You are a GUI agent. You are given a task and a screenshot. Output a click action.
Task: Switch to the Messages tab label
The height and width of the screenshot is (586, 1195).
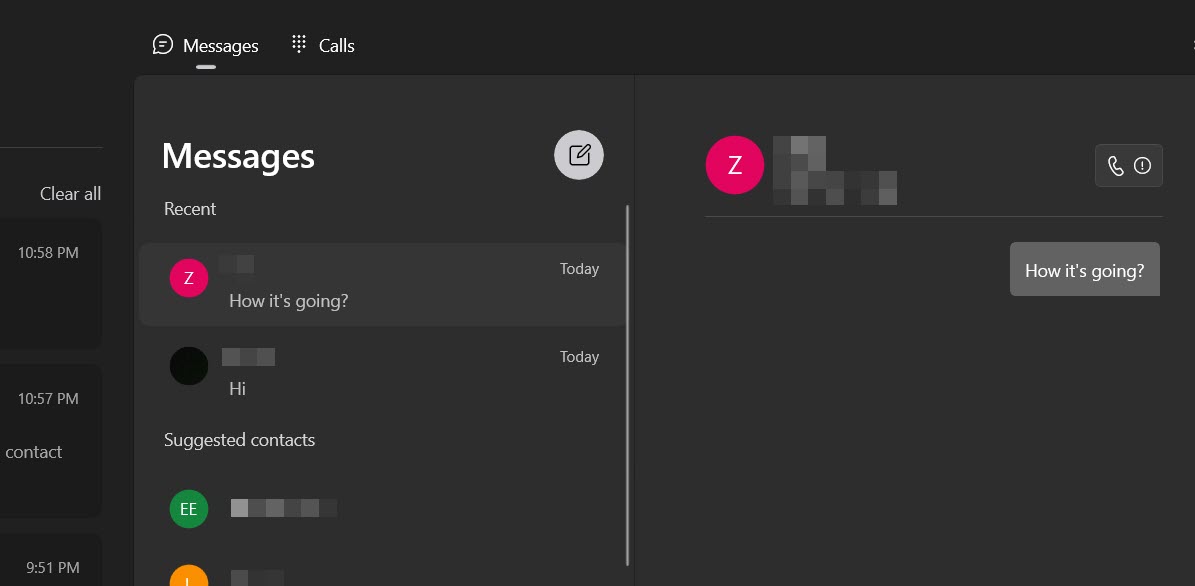point(221,46)
